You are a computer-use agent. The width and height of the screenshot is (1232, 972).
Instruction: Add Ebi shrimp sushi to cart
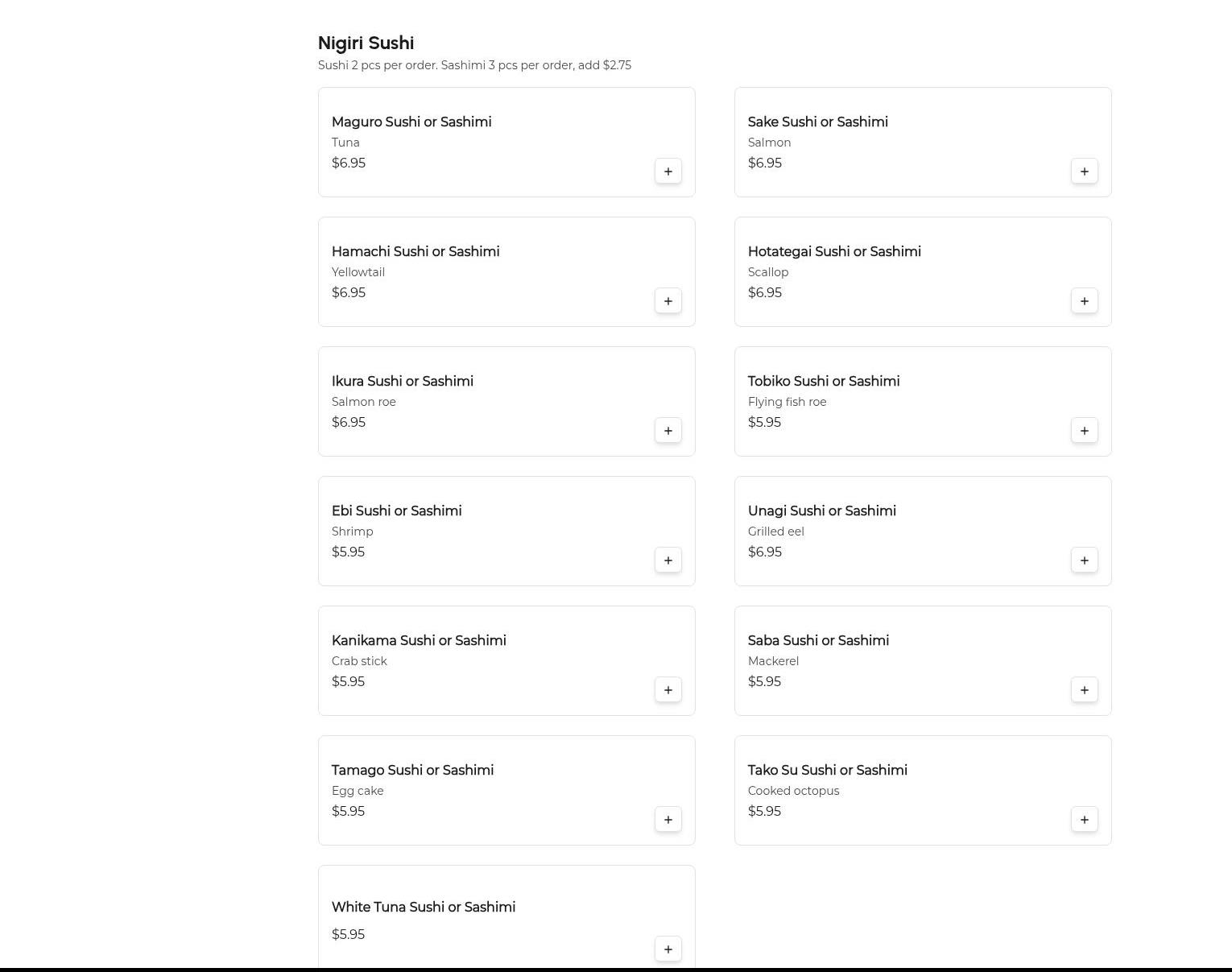click(668, 560)
